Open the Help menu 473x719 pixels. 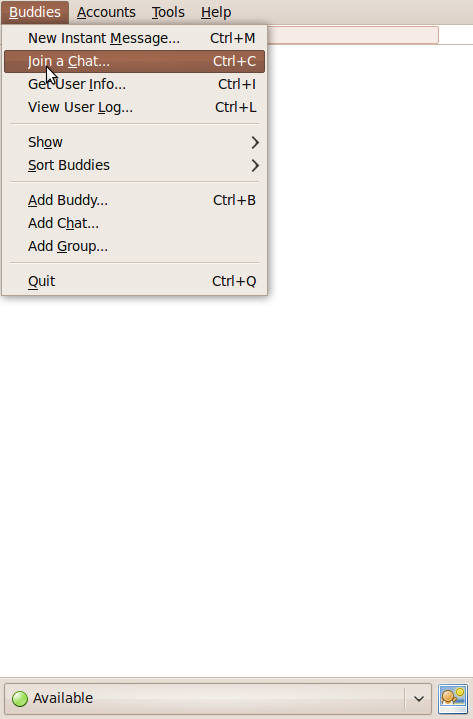(x=216, y=12)
